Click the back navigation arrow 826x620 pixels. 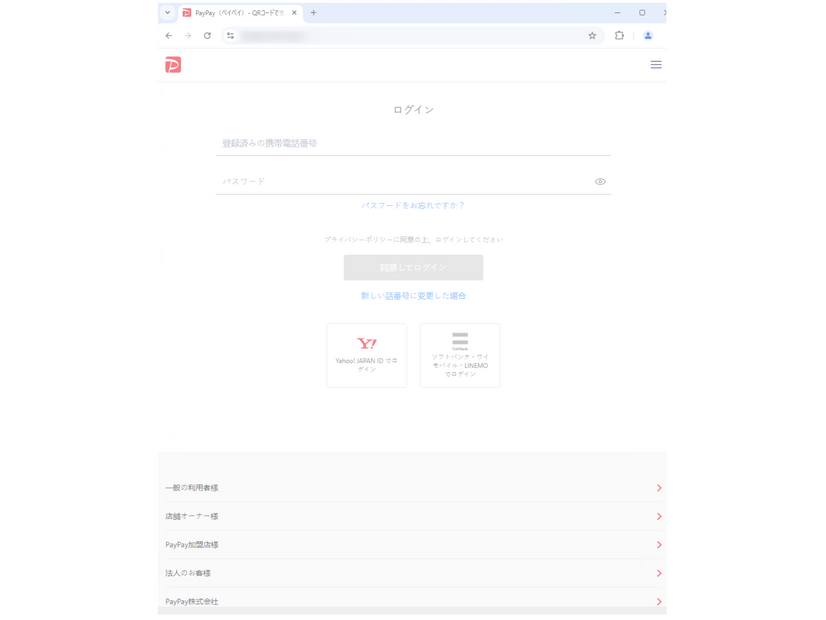click(168, 35)
